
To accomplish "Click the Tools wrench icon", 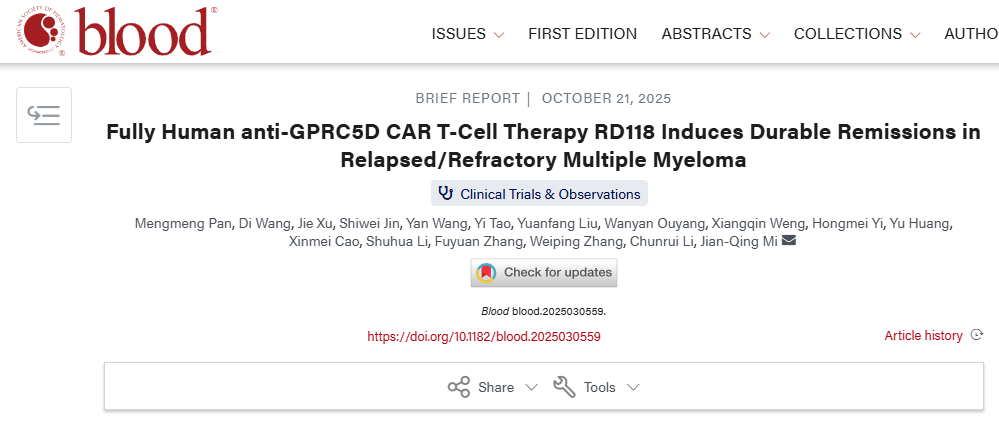I will (564, 387).
